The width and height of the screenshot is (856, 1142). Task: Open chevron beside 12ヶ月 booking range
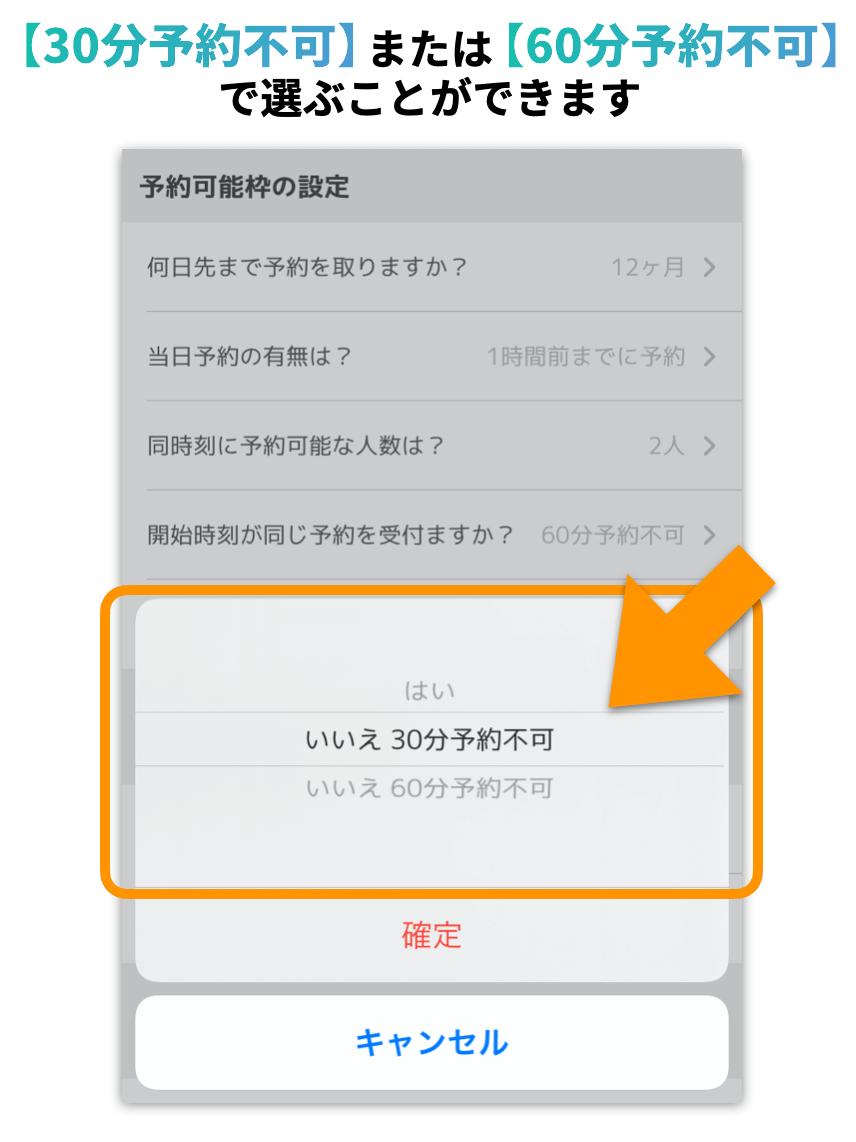pos(710,267)
